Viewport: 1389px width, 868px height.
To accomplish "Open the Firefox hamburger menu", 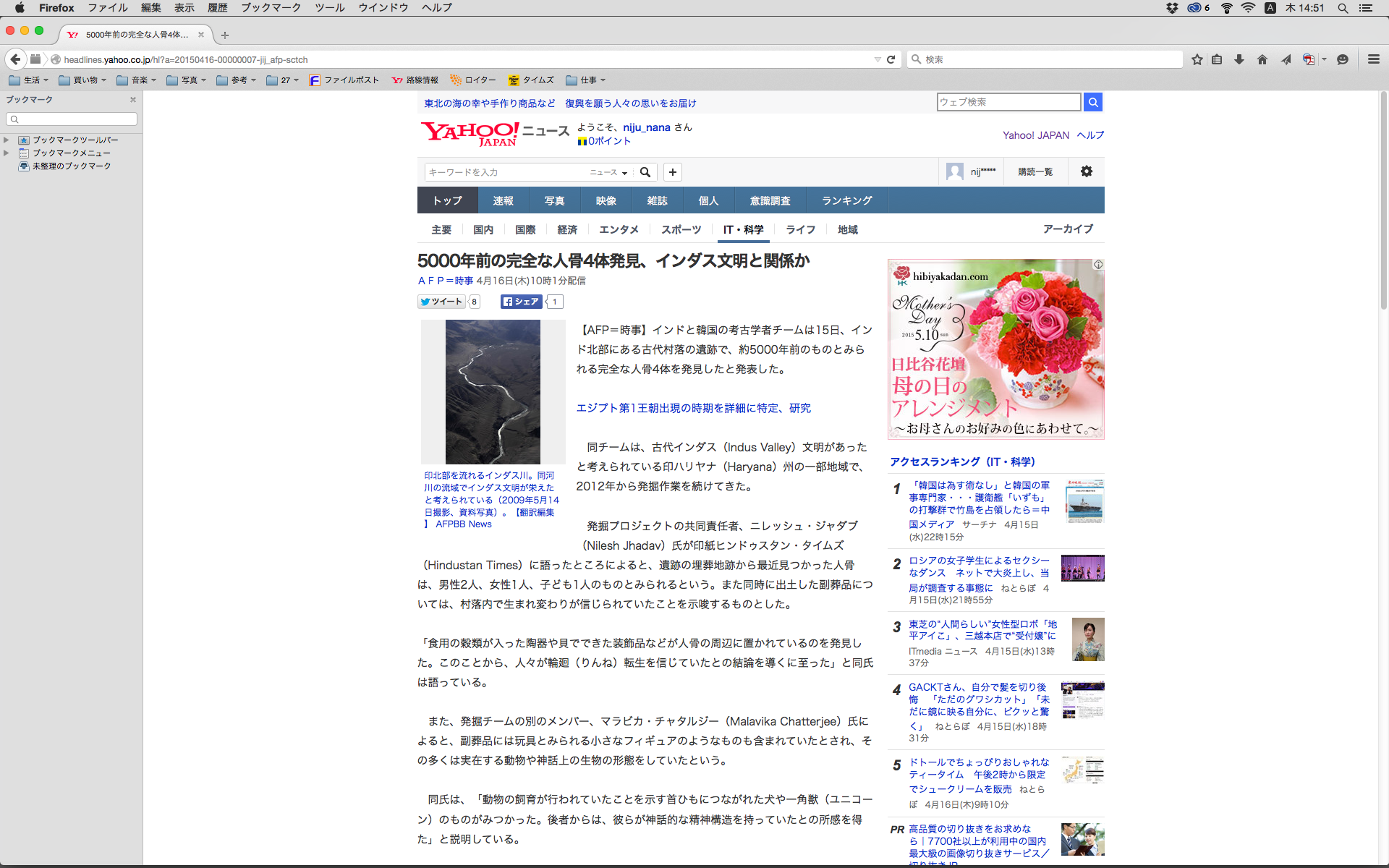I will point(1373,59).
